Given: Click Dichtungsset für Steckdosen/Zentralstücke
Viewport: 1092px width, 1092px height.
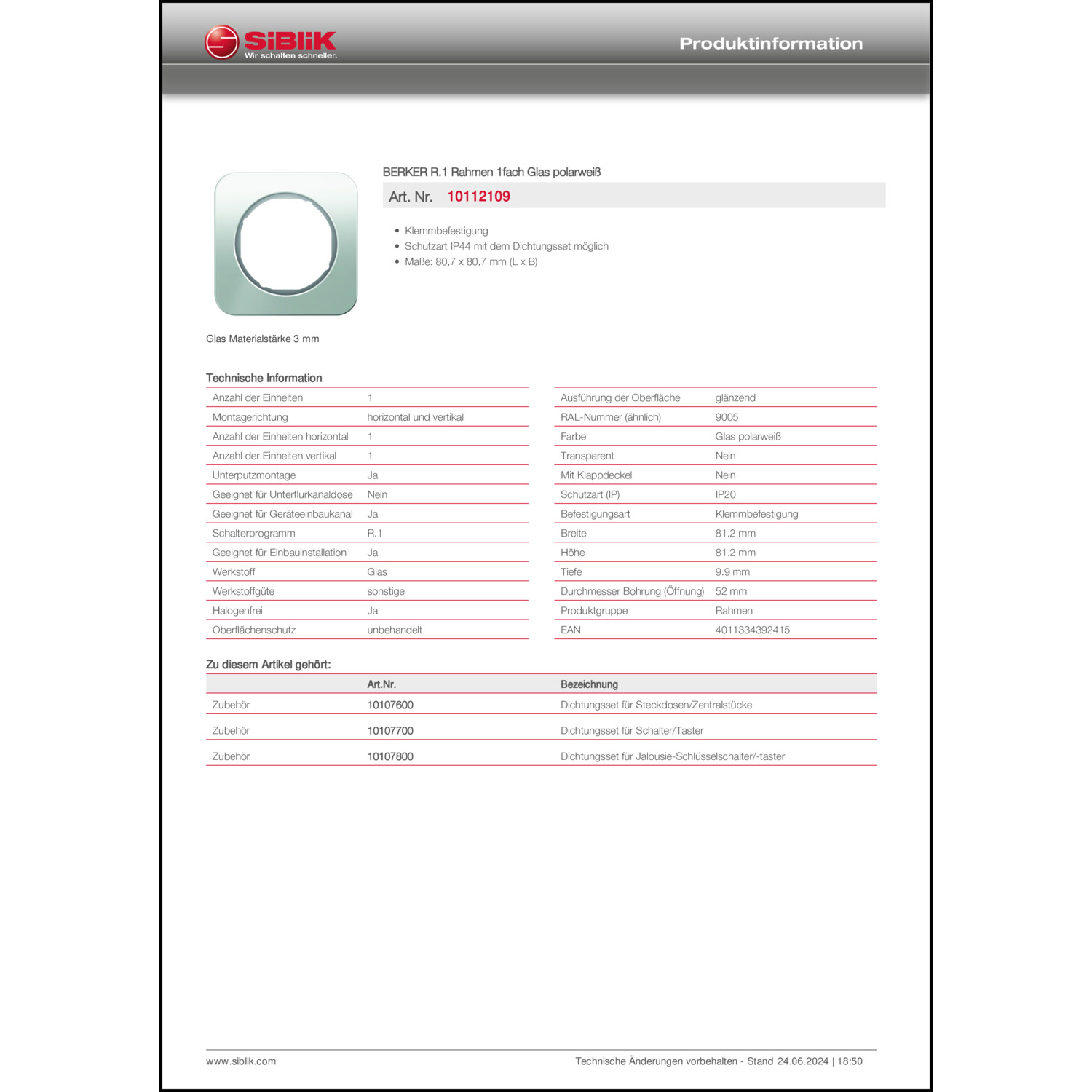Looking at the screenshot, I should [656, 705].
